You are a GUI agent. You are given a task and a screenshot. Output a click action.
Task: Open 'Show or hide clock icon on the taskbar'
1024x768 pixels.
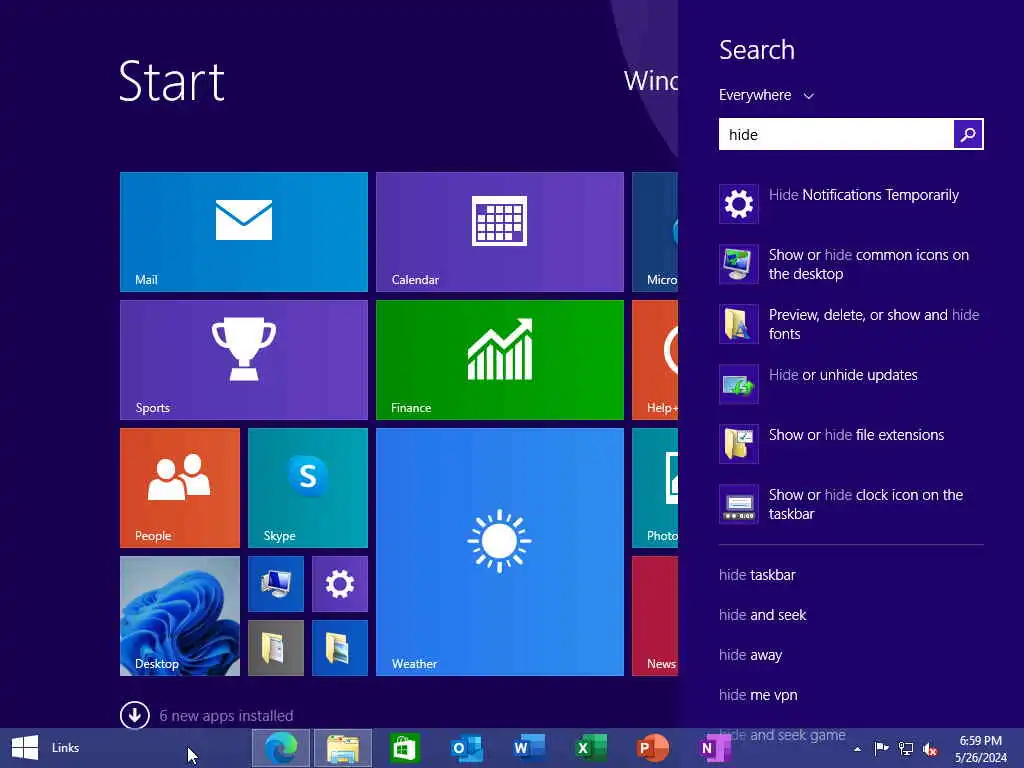[x=851, y=504]
